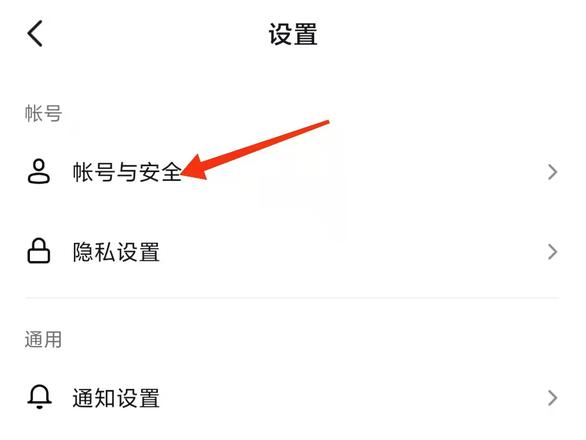Click empty row space right of 隐私设置
Image resolution: width=586 pixels, height=440 pixels.
(351, 252)
